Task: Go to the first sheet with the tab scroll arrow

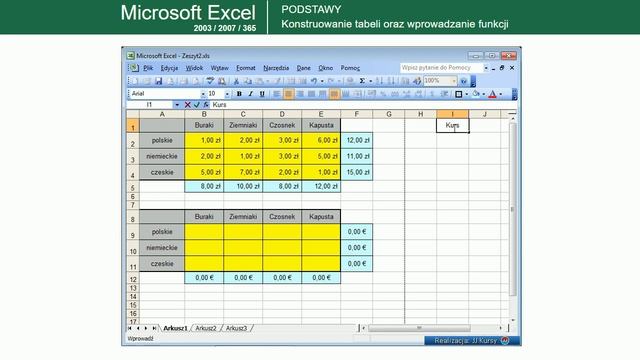Action: pos(130,328)
